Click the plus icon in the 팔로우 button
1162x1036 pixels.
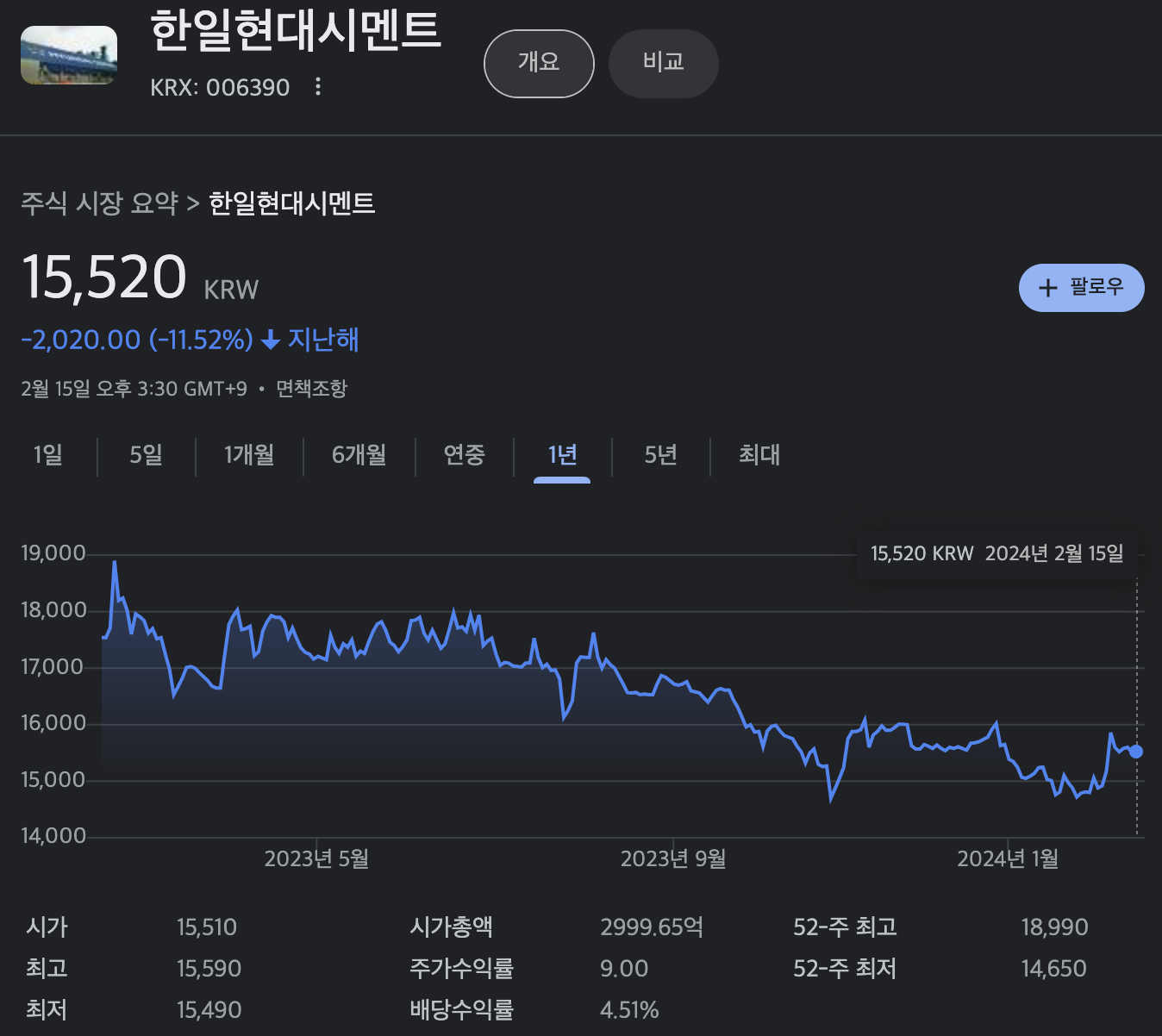coord(1047,288)
